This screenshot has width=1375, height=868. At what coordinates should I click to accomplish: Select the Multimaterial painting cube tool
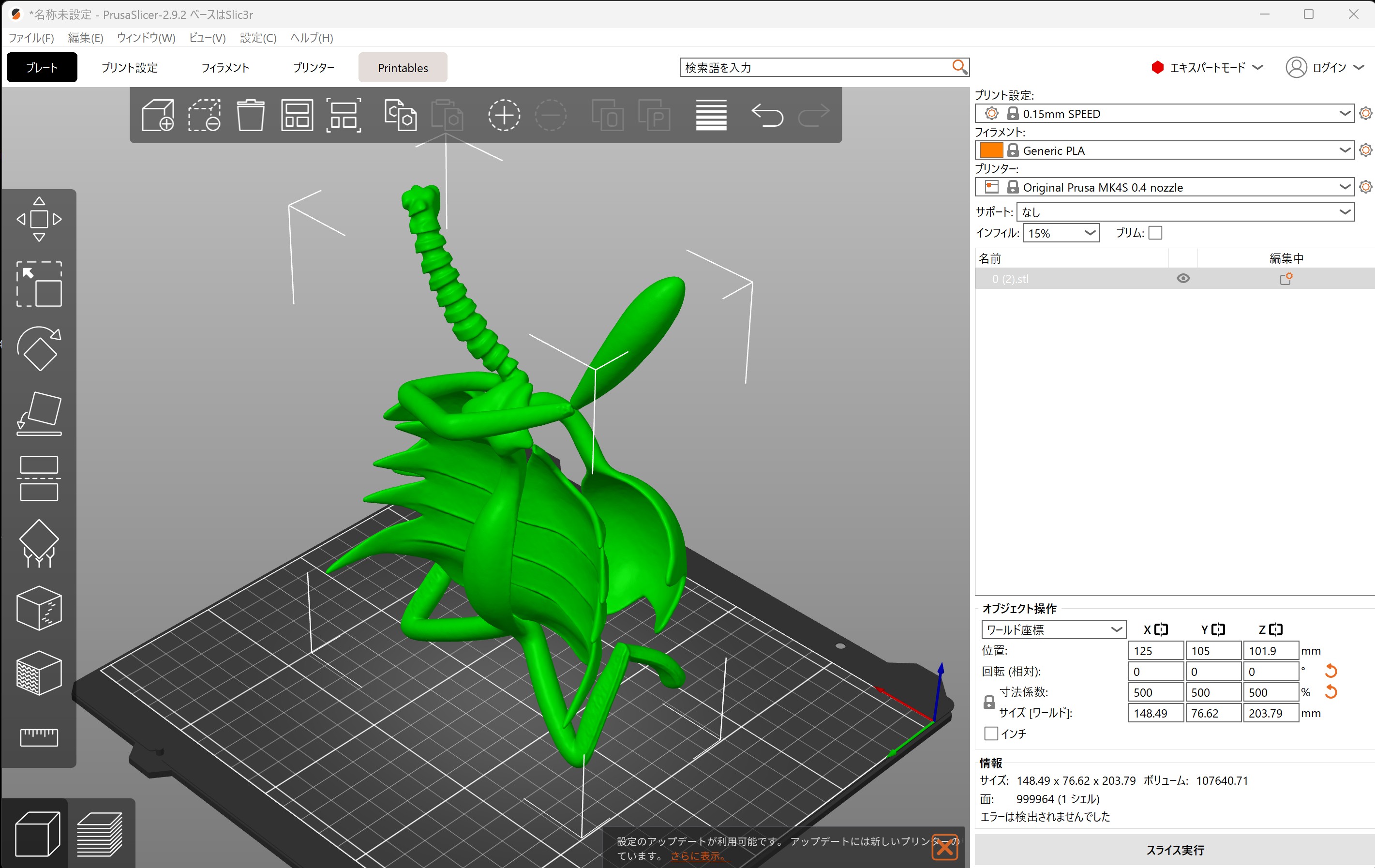(39, 673)
